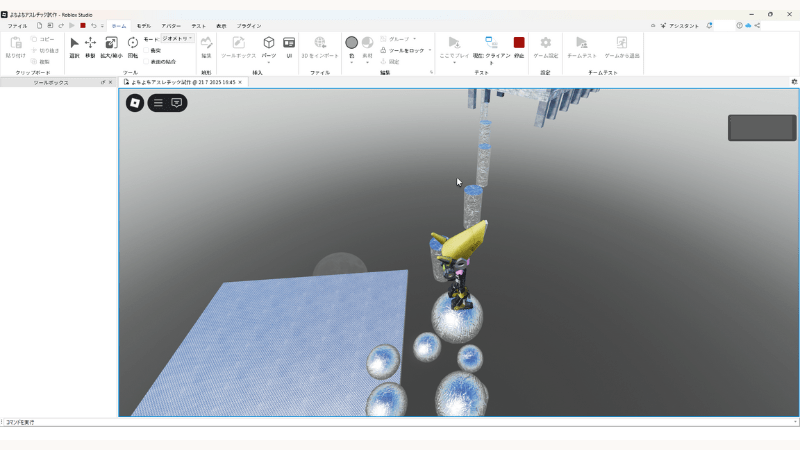Open the アシスタント assistant button
The width and height of the screenshot is (800, 450).
tap(680, 26)
